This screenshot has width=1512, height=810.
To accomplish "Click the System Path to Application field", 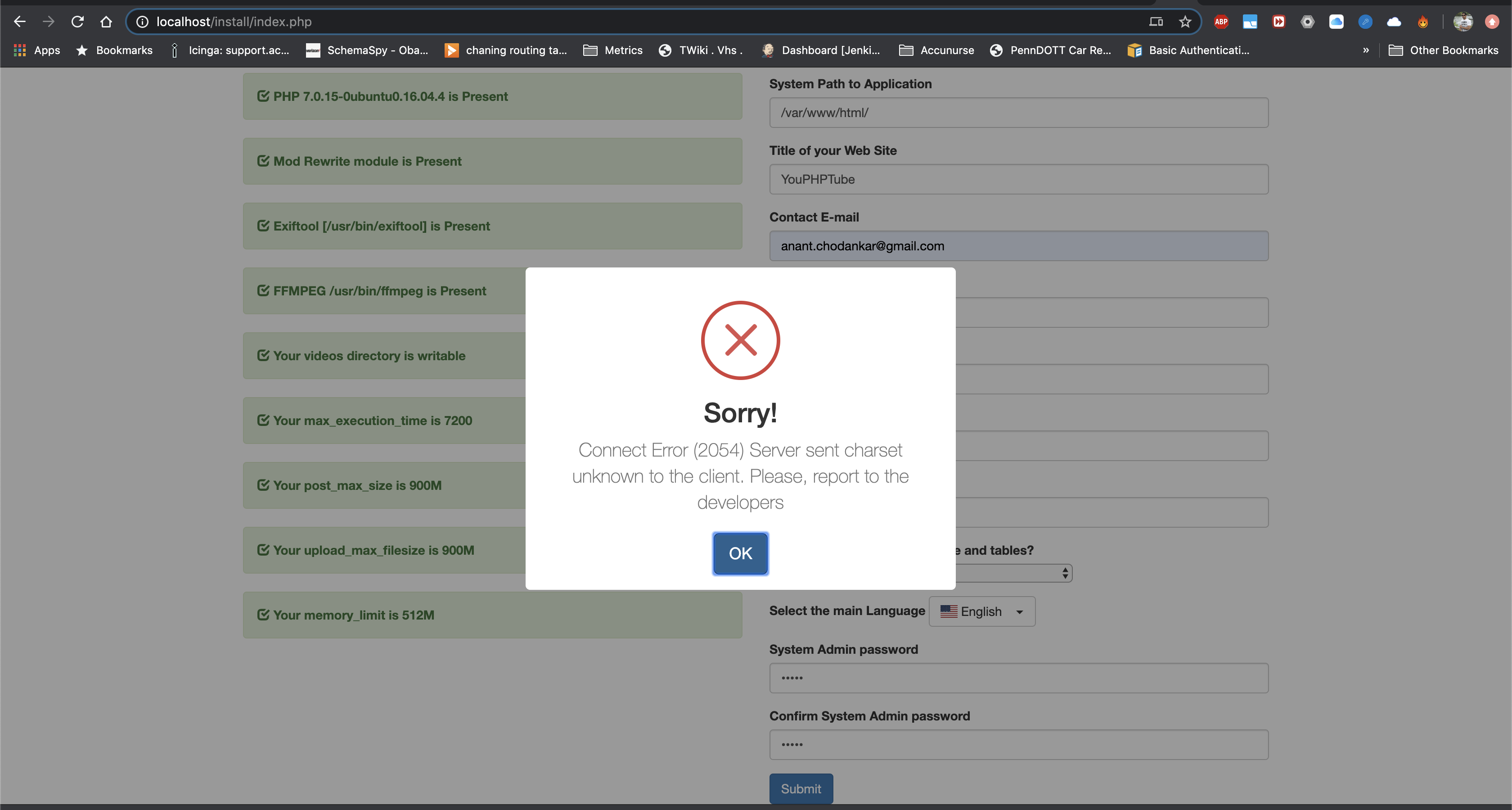I will (1018, 113).
